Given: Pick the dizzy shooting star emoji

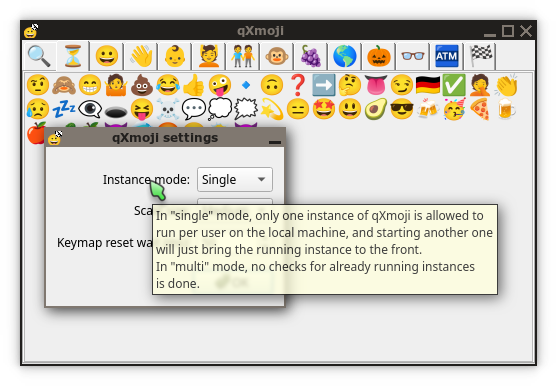Looking at the screenshot, I should pos(272,109).
